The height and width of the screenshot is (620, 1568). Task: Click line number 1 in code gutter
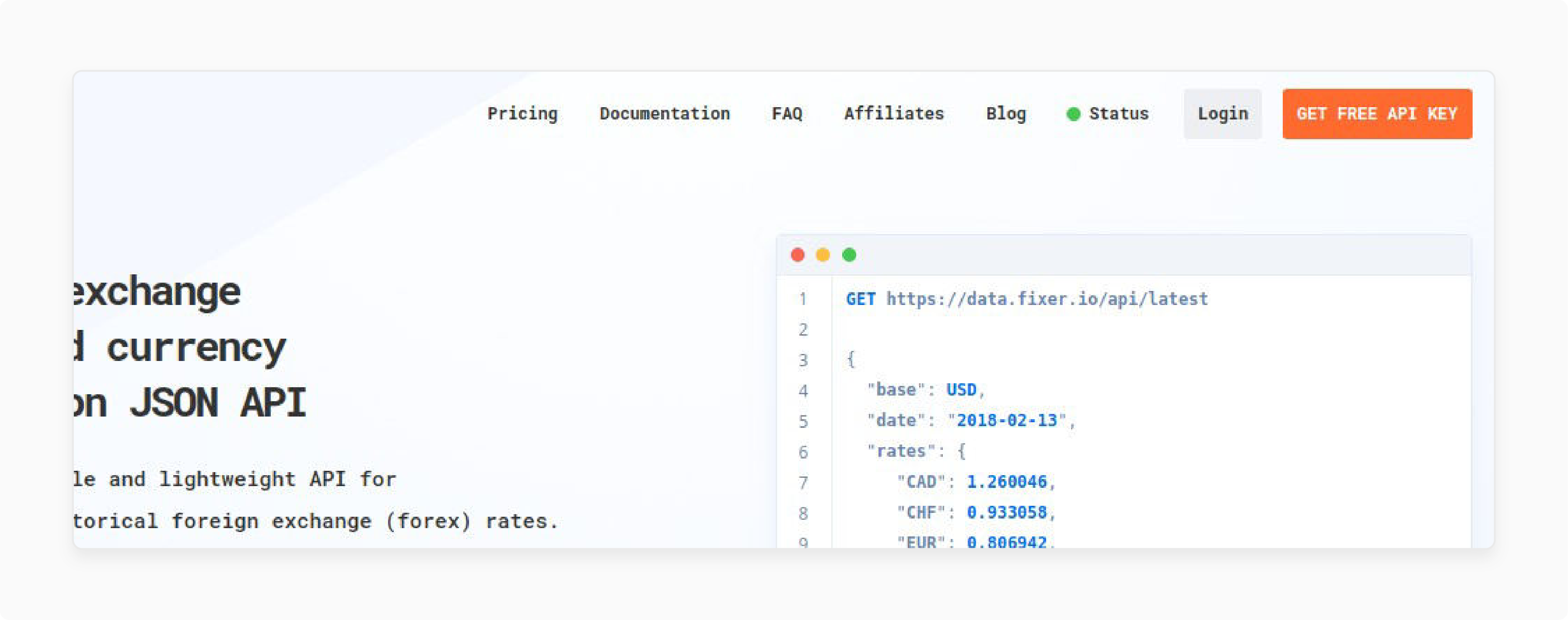click(x=804, y=299)
